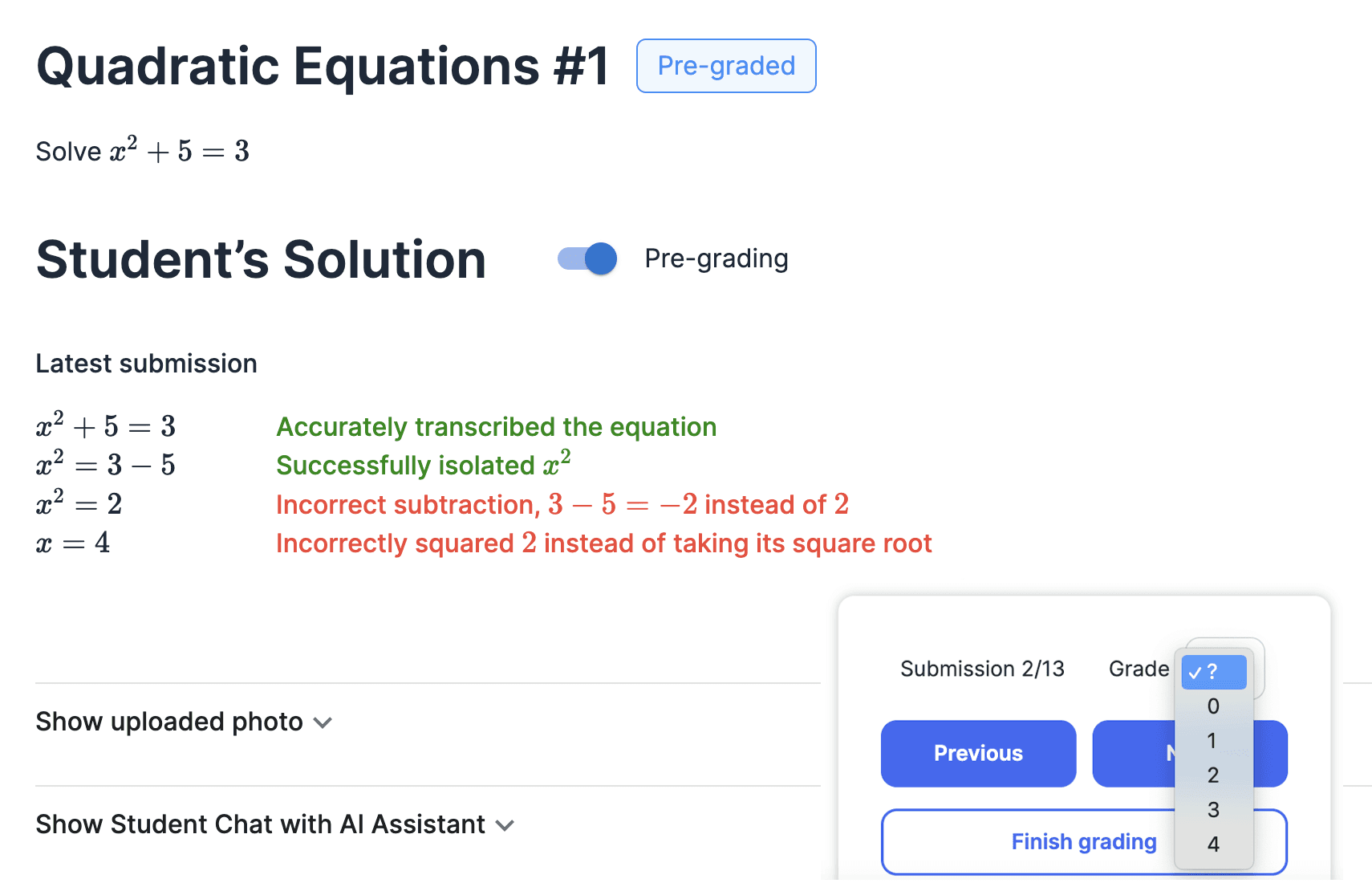Collapse the uploaded photo chevron
This screenshot has width=1372, height=883.
tap(322, 722)
